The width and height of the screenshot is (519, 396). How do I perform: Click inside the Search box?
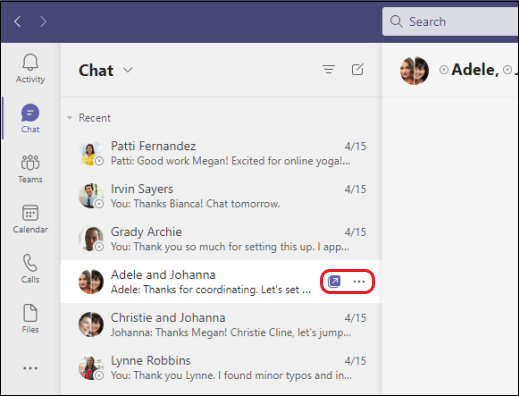pyautogui.click(x=450, y=22)
